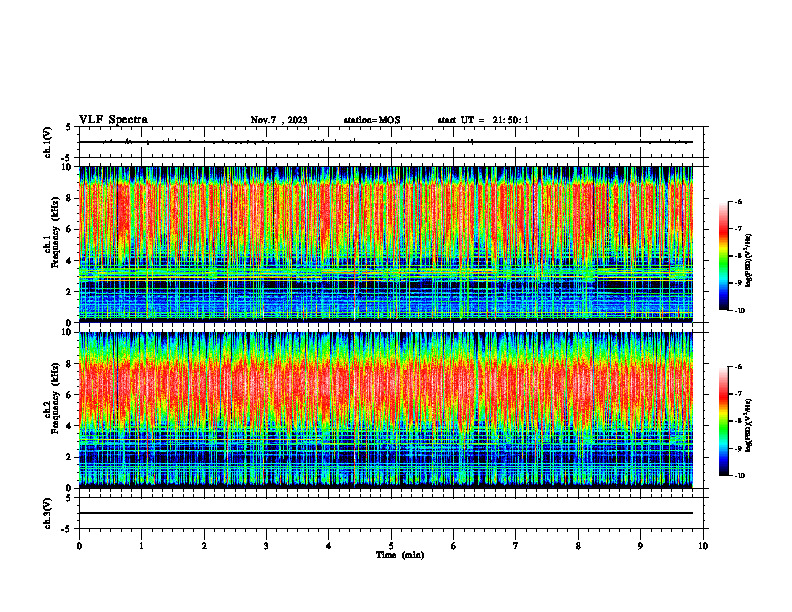Click the 'ch.1(V)' waveform axis label
The height and width of the screenshot is (612, 792).
pos(48,142)
